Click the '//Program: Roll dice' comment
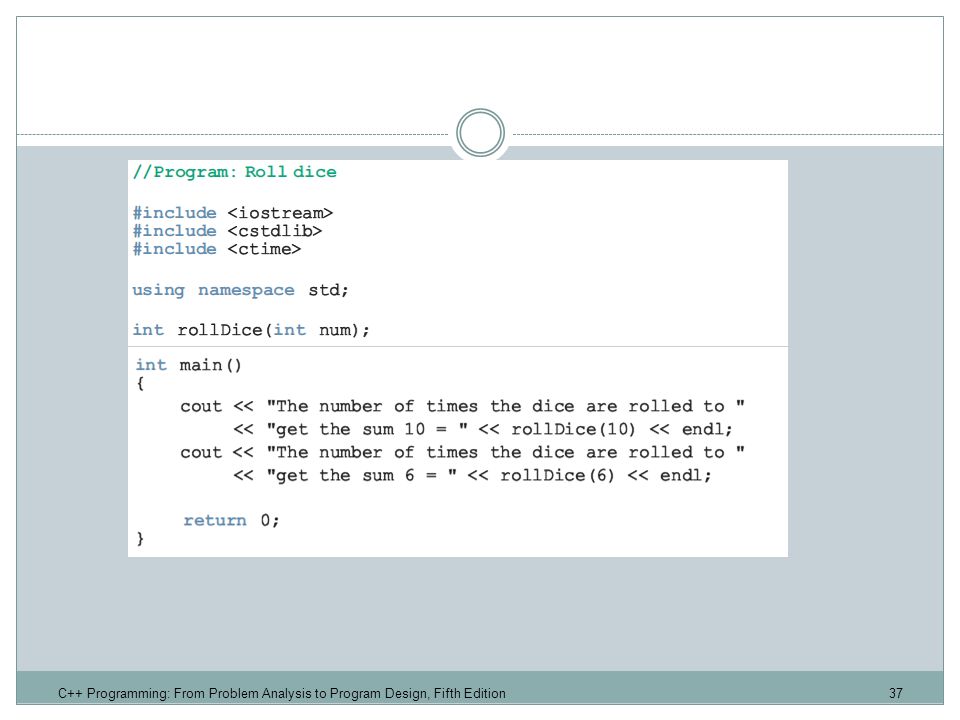This screenshot has width=960, height=720. (234, 172)
